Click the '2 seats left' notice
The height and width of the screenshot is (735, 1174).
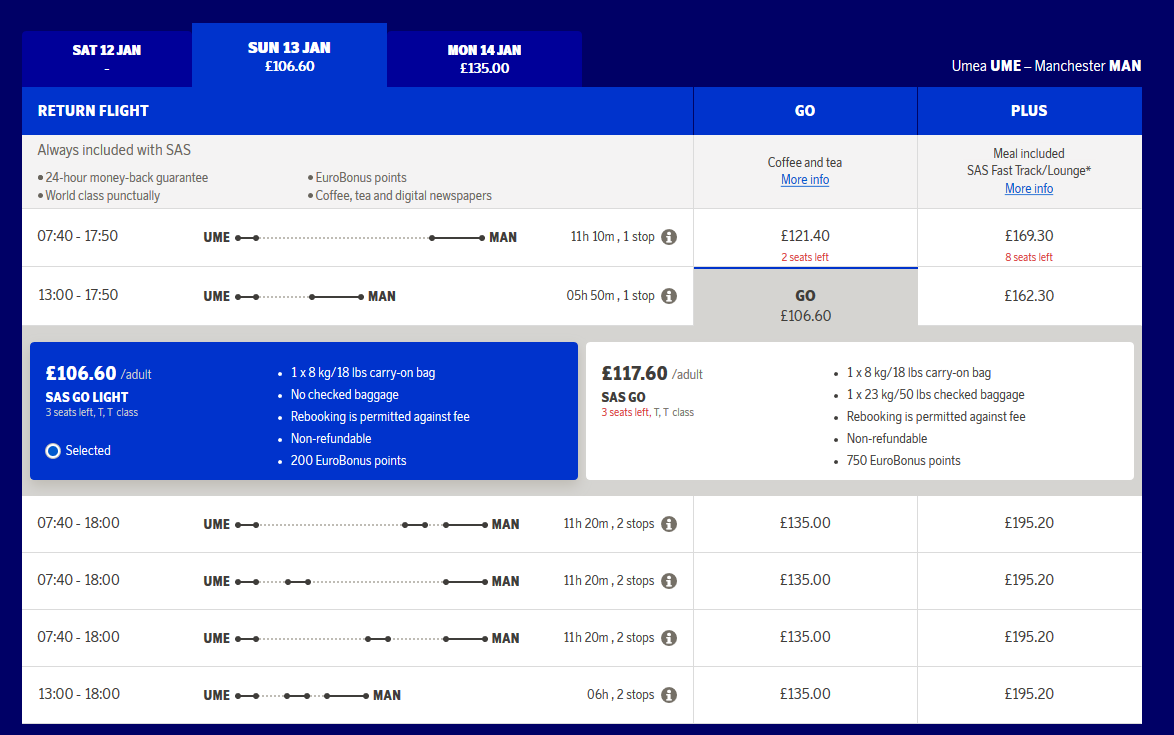[805, 257]
